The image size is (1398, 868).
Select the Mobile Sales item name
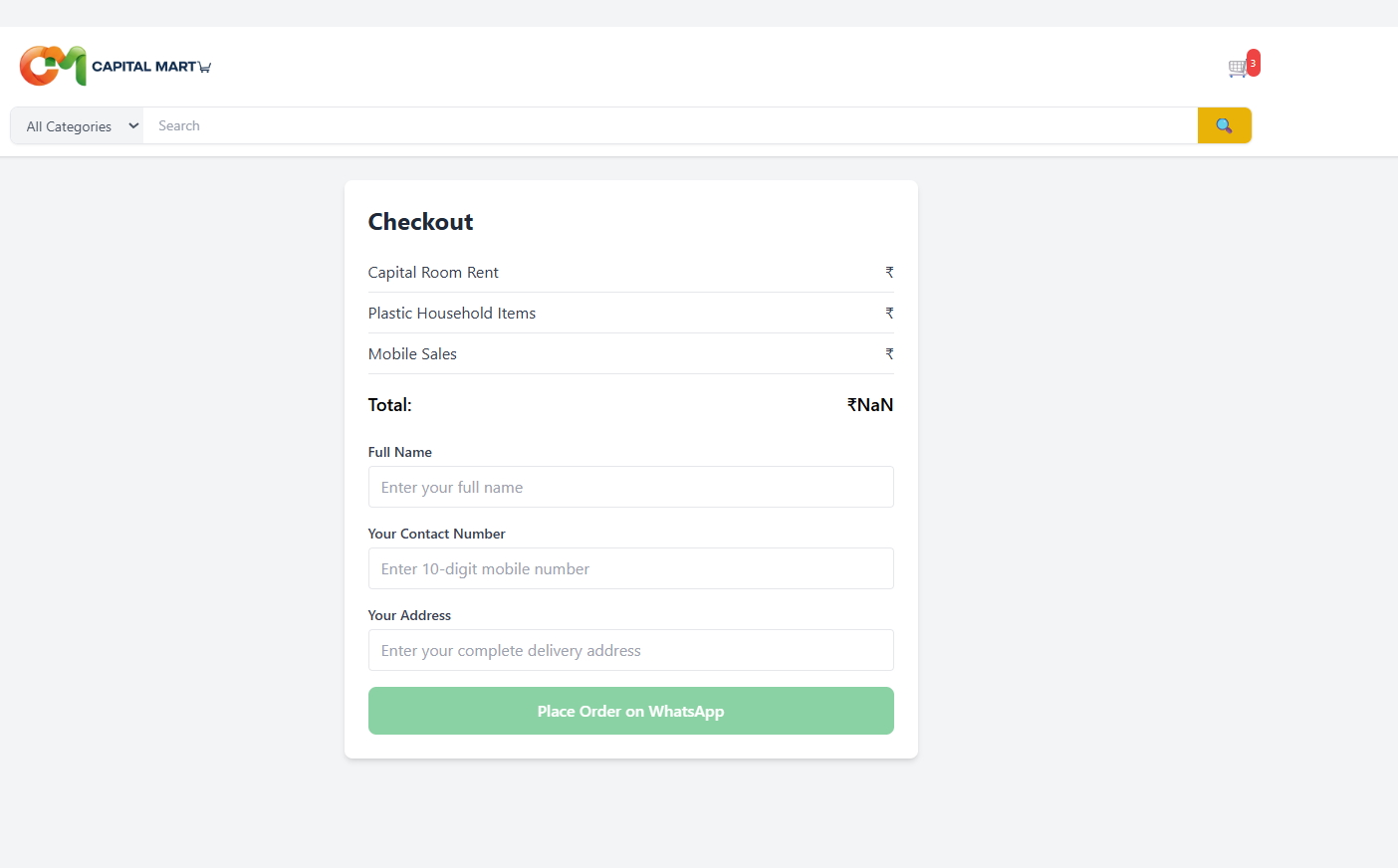(412, 354)
